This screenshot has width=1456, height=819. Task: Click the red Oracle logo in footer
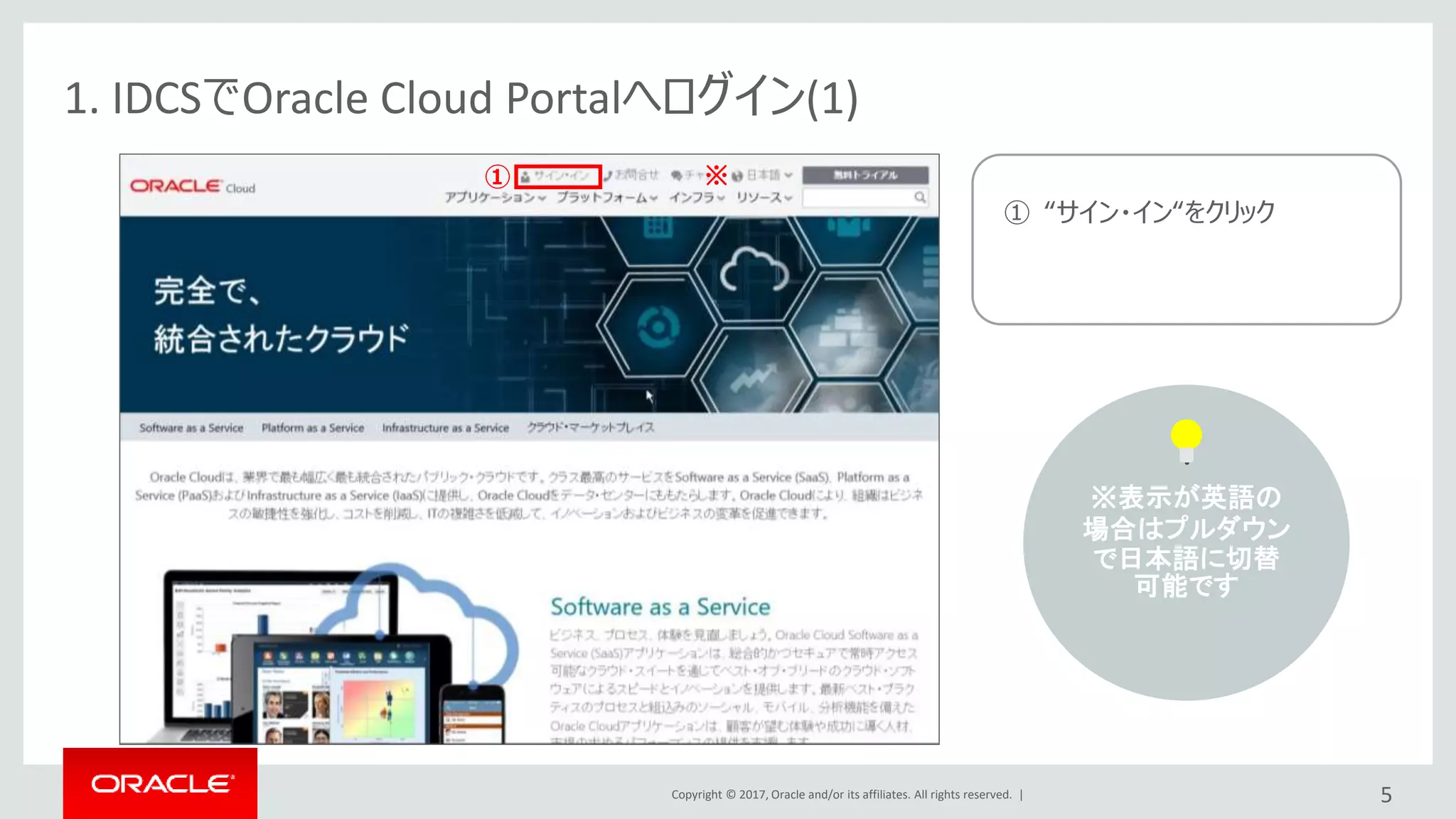coord(161,783)
